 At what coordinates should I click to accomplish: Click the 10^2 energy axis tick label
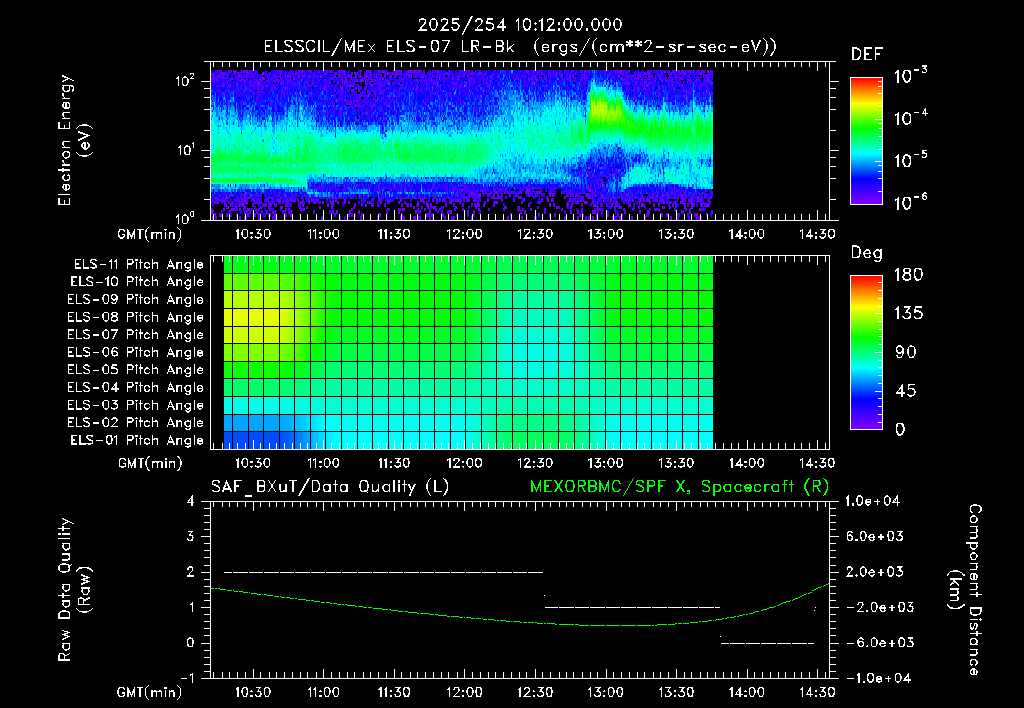(185, 81)
